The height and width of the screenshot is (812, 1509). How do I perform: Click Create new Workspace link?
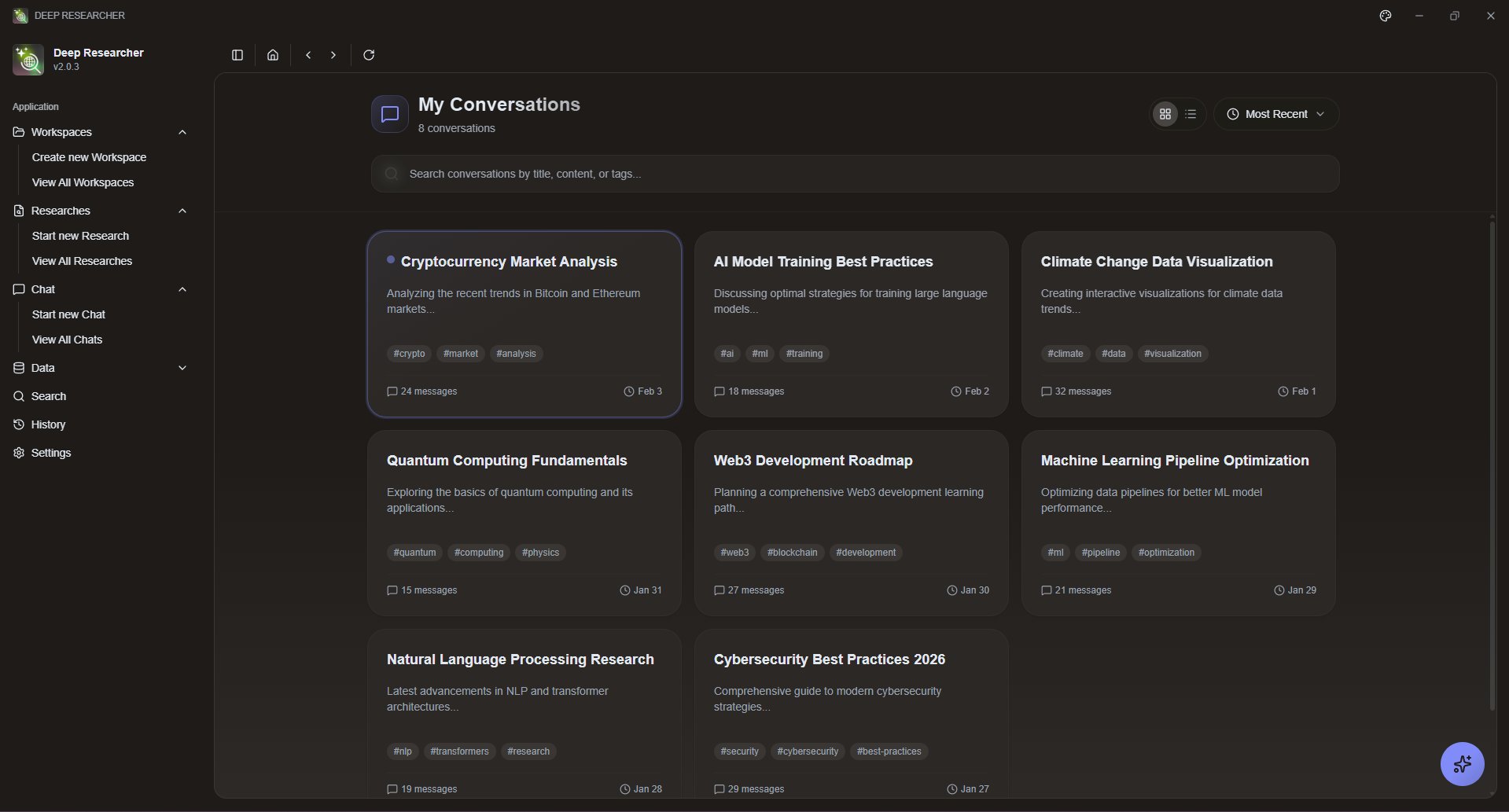click(x=89, y=157)
